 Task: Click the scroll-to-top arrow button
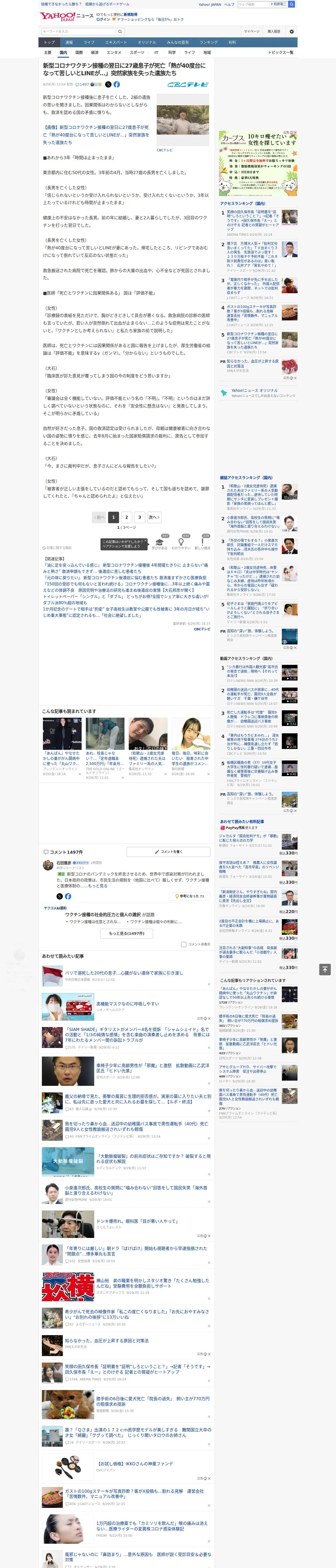pyautogui.click(x=325, y=970)
